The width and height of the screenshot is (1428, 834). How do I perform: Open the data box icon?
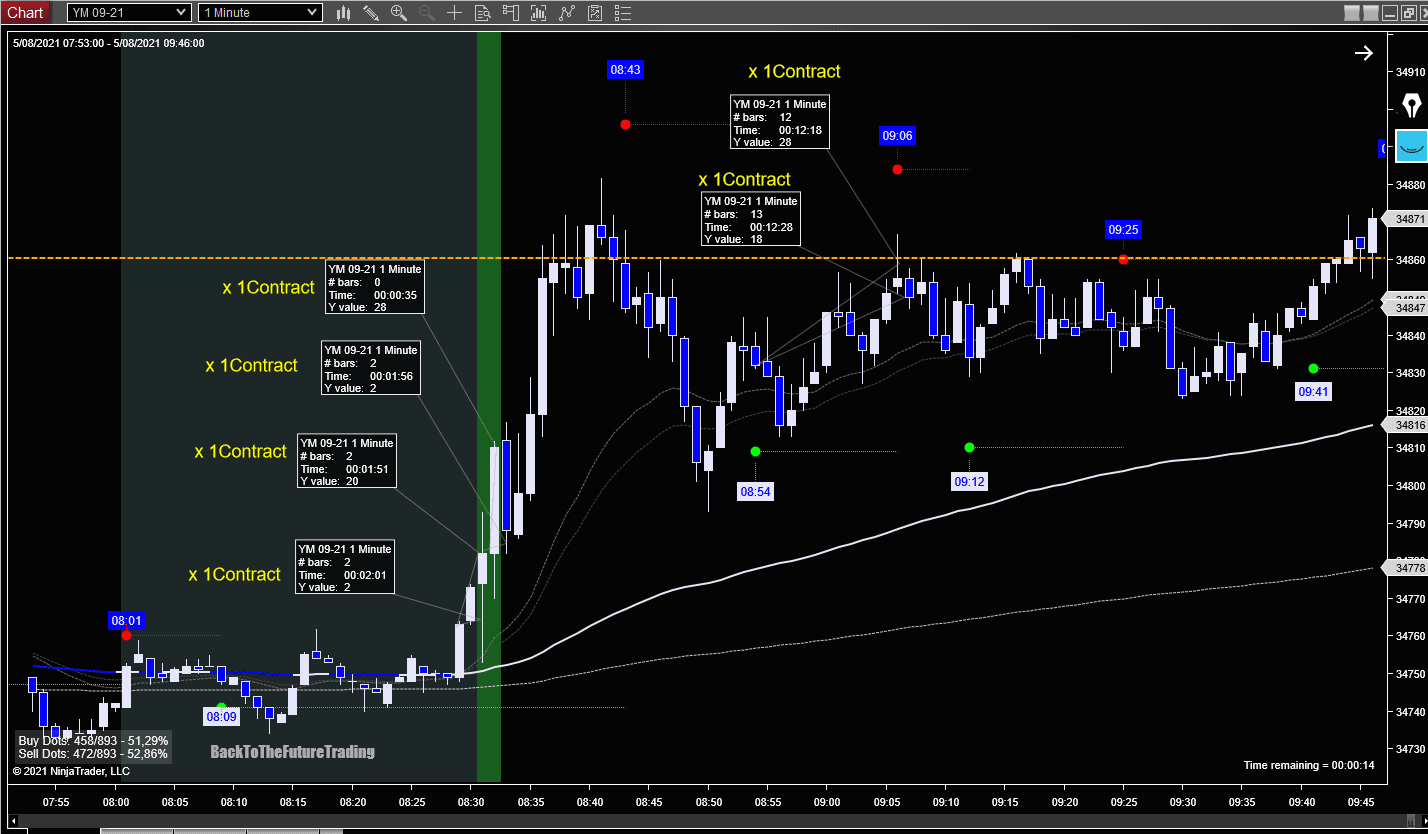click(x=483, y=13)
